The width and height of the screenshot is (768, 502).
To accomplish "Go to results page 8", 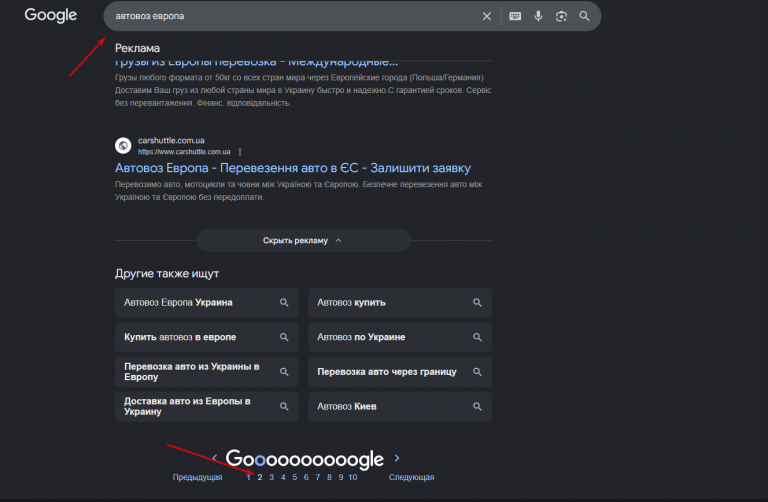I will click(x=329, y=477).
